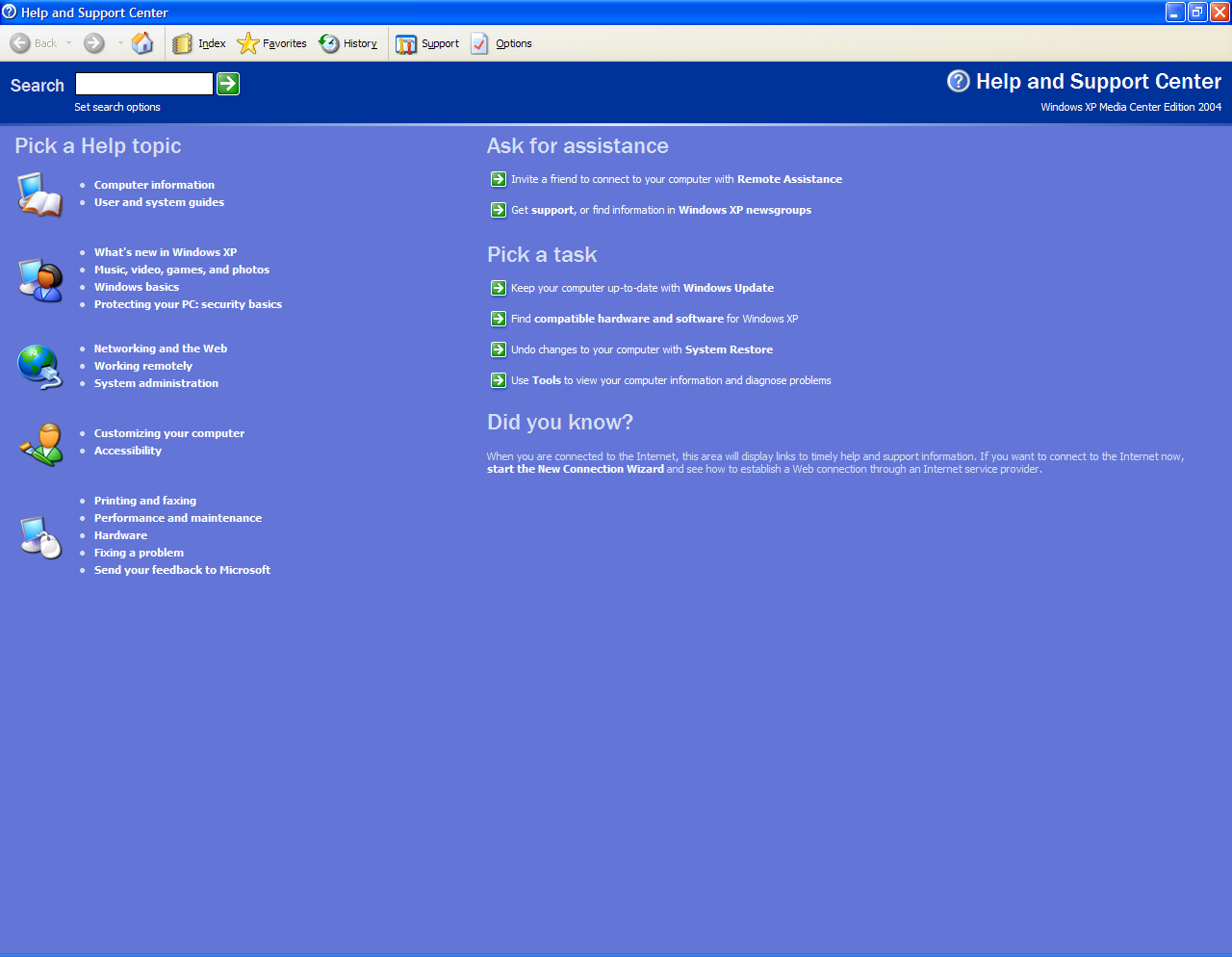The height and width of the screenshot is (957, 1232).
Task: Open the Fixing a problem topic
Action: (139, 553)
